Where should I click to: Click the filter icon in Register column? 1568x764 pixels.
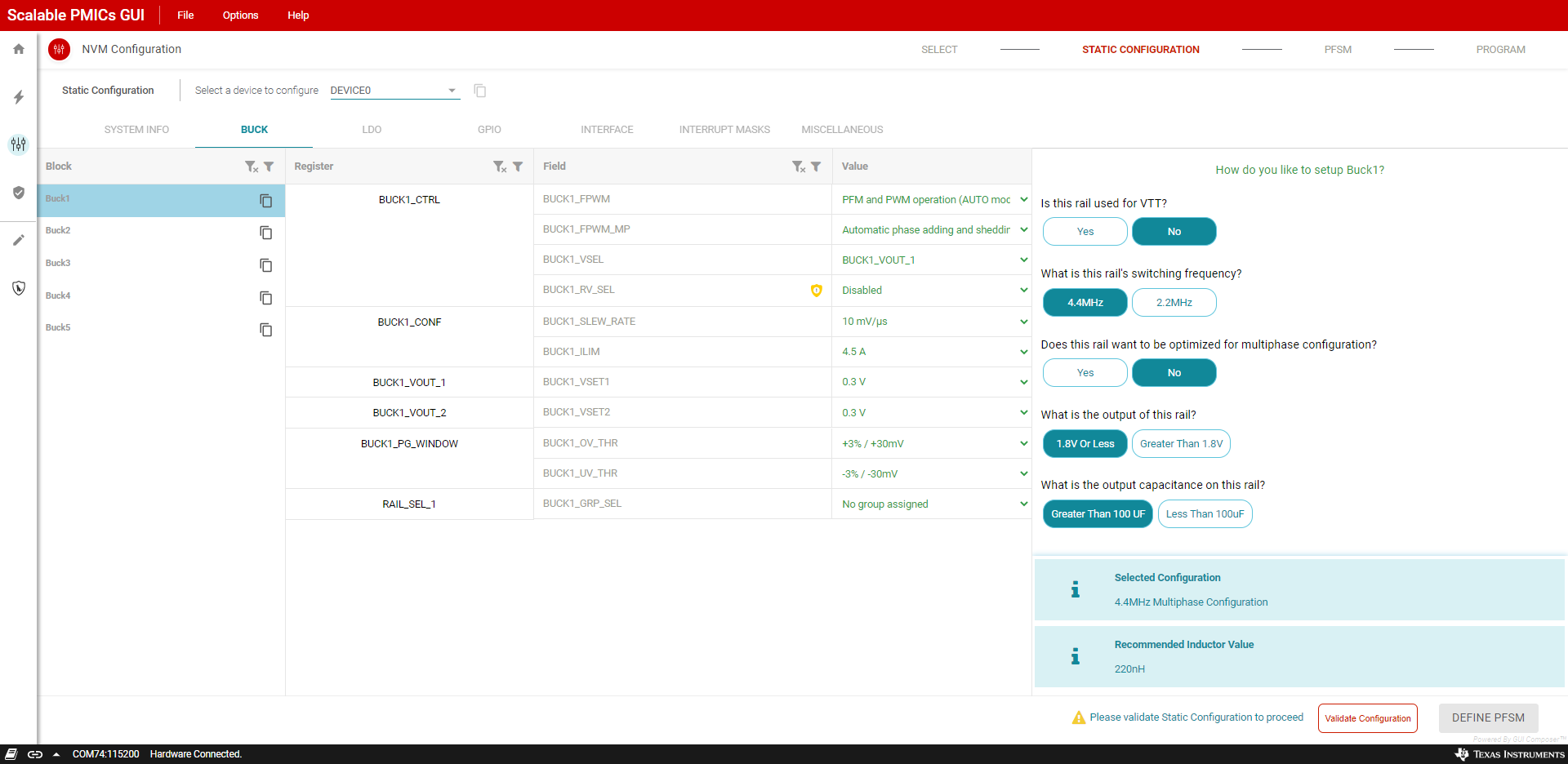(518, 167)
